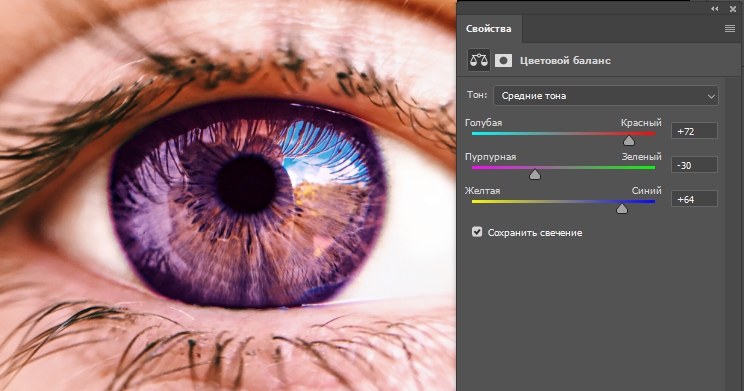The height and width of the screenshot is (391, 744).
Task: Close the Свойства panel
Action: point(733,9)
